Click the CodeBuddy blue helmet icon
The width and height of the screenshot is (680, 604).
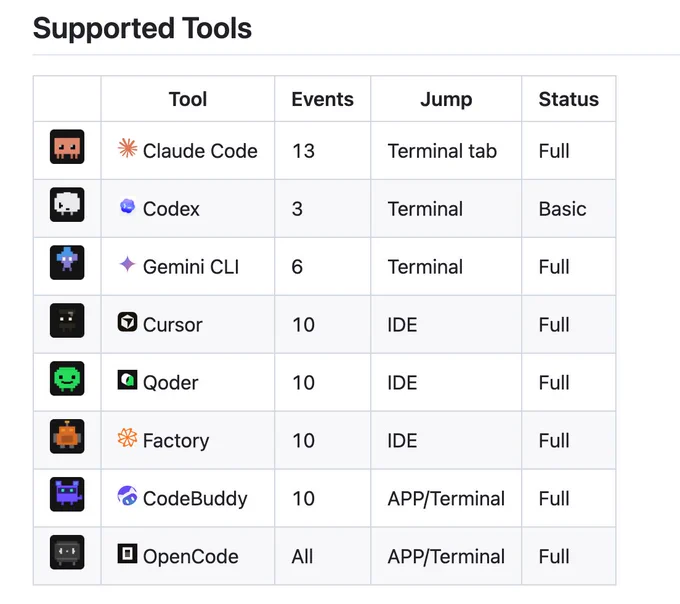127,496
